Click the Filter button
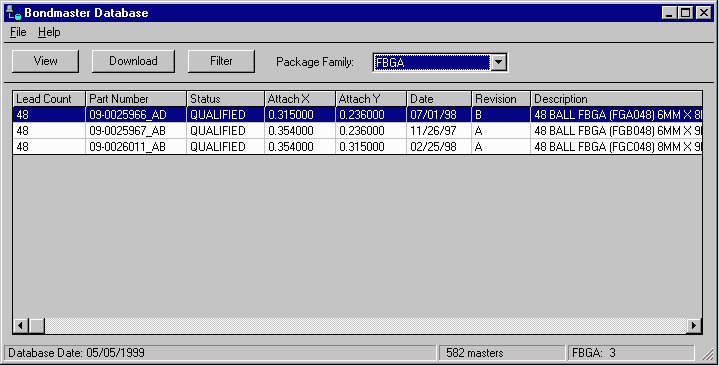This screenshot has height=366, width=719. [x=221, y=61]
